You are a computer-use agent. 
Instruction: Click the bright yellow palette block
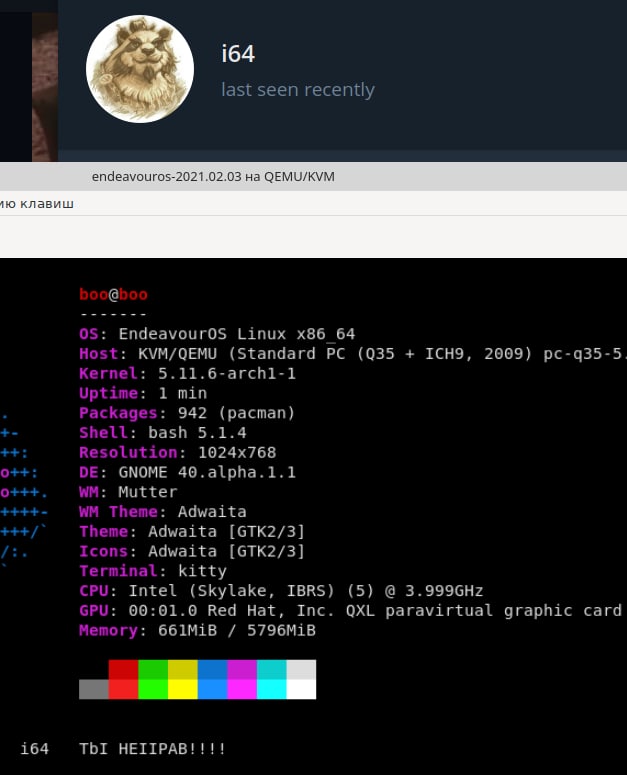point(183,689)
